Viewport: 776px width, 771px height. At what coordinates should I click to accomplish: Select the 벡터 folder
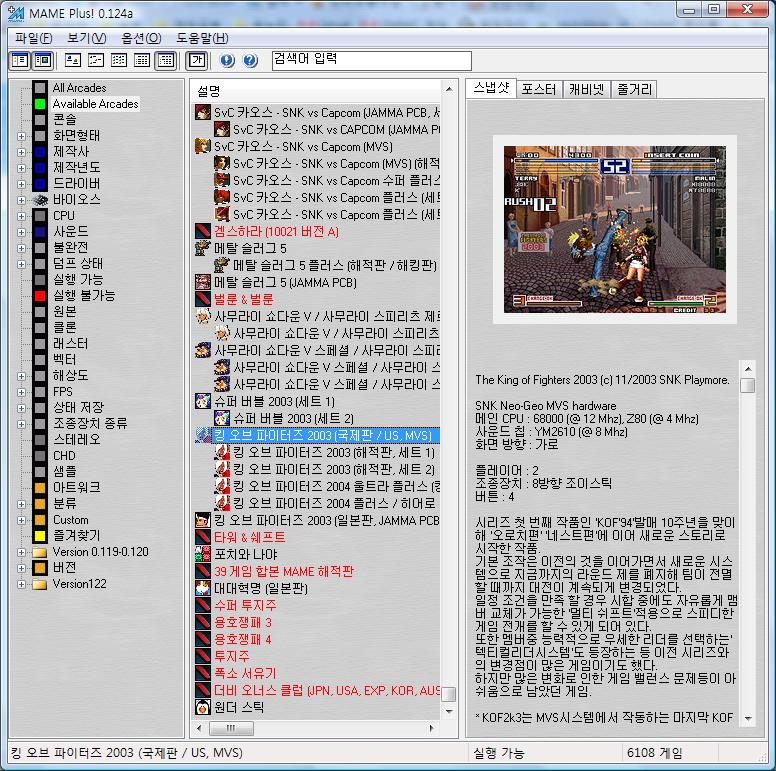[x=65, y=360]
